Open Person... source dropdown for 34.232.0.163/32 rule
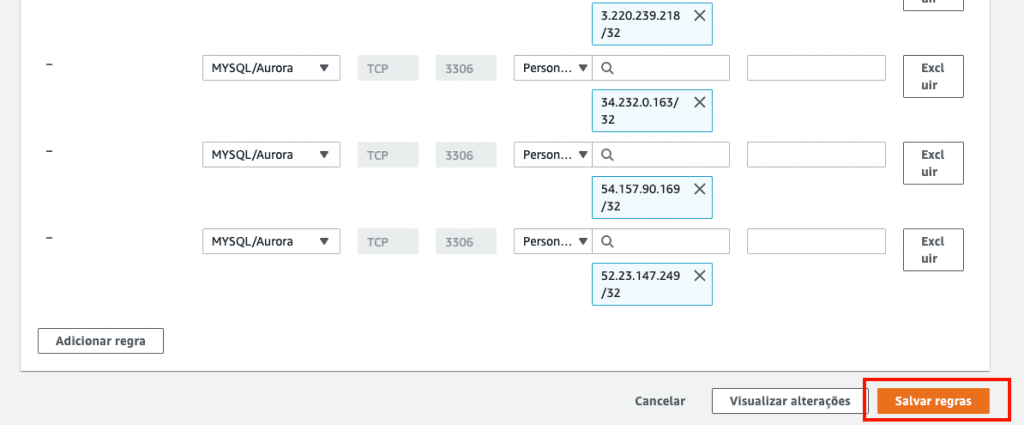This screenshot has width=1024, height=425. pyautogui.click(x=553, y=68)
